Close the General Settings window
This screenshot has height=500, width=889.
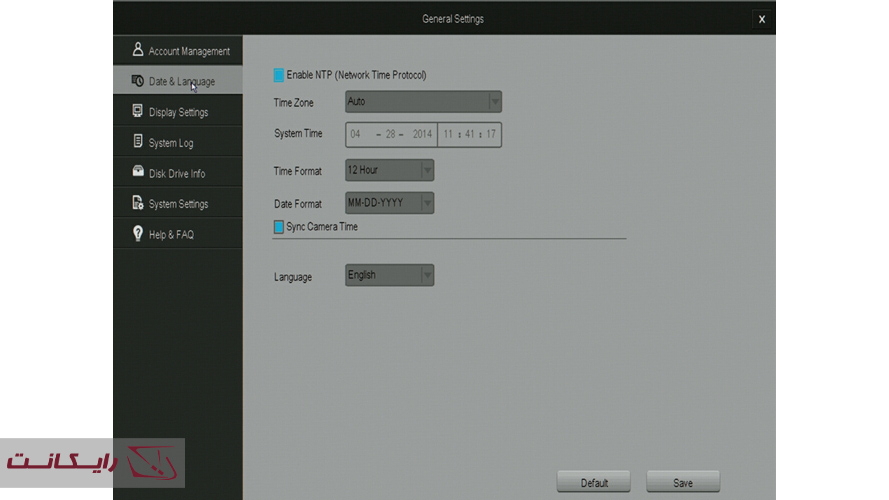[762, 19]
